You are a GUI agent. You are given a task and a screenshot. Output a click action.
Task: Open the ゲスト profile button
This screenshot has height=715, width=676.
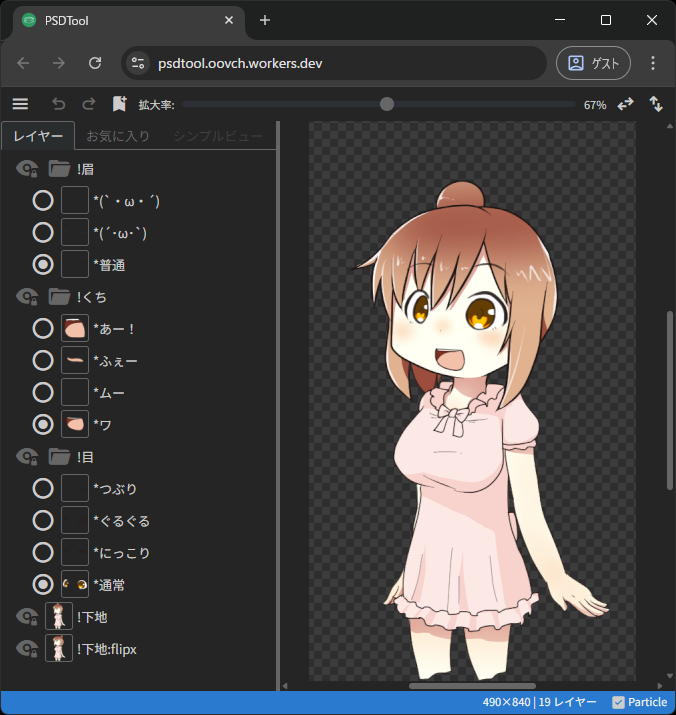(x=593, y=63)
